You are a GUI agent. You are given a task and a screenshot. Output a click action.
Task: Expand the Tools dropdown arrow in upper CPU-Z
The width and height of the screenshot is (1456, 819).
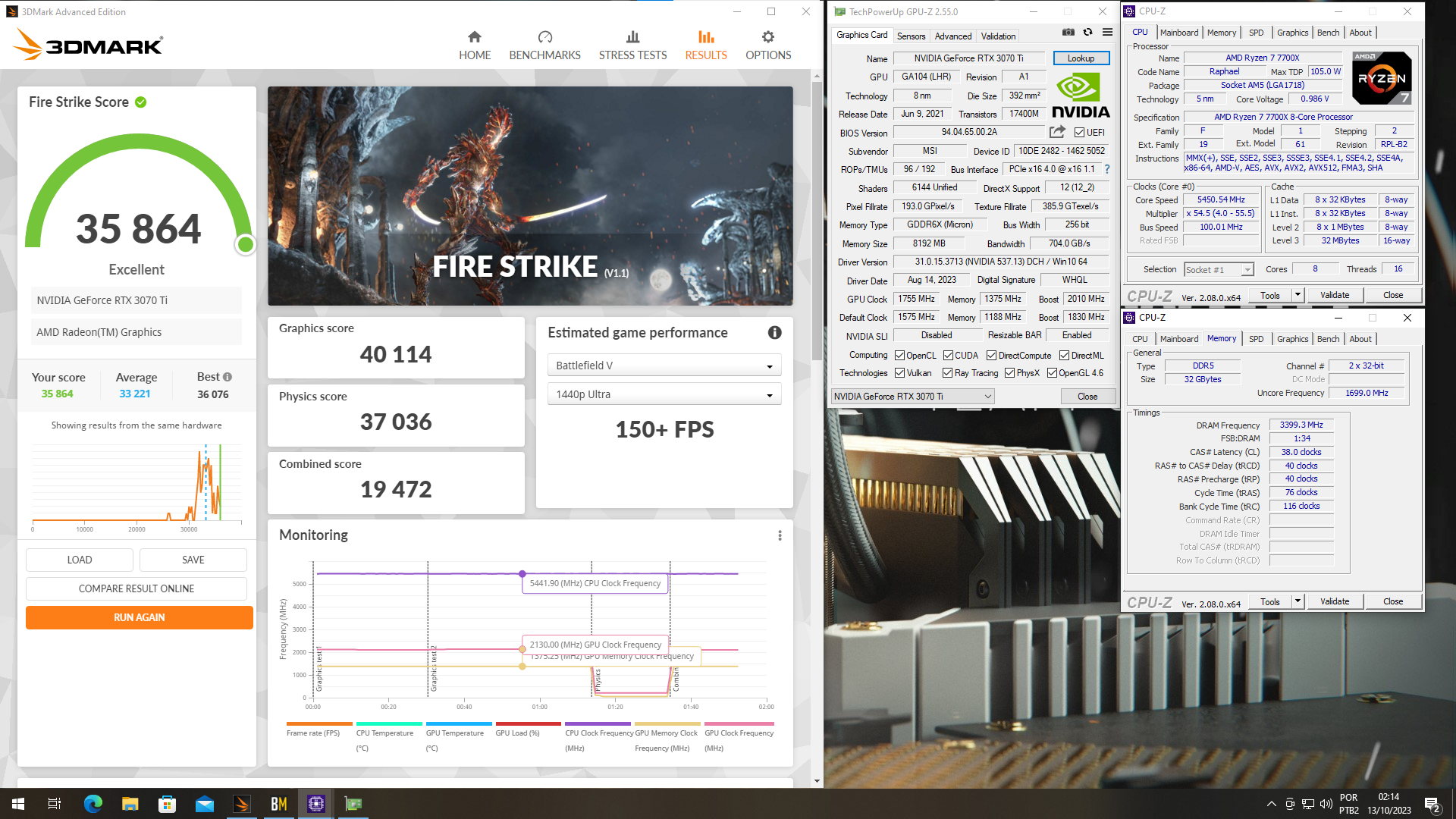pyautogui.click(x=1298, y=295)
